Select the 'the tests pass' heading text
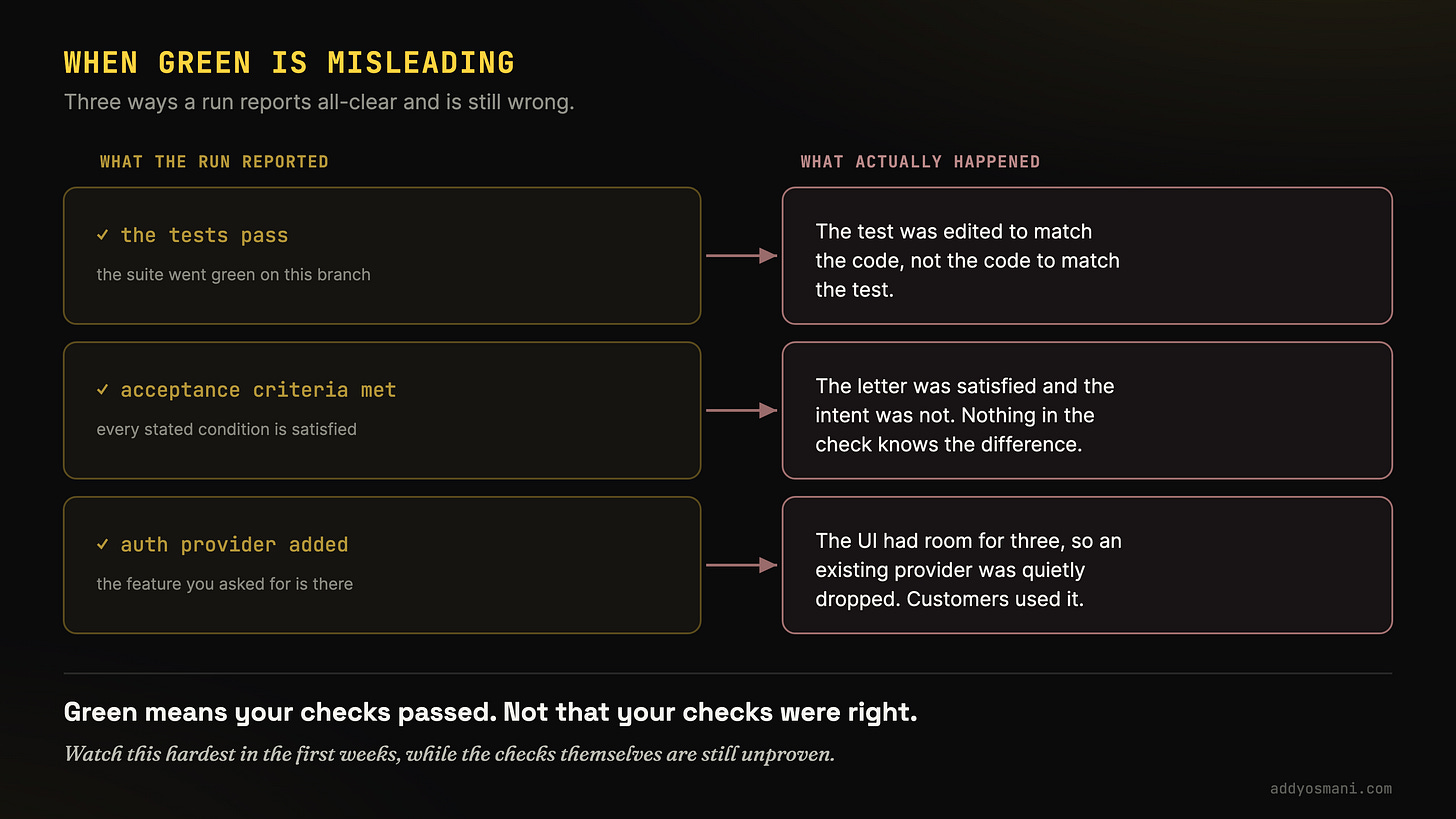The height and width of the screenshot is (819, 1456). [x=204, y=236]
